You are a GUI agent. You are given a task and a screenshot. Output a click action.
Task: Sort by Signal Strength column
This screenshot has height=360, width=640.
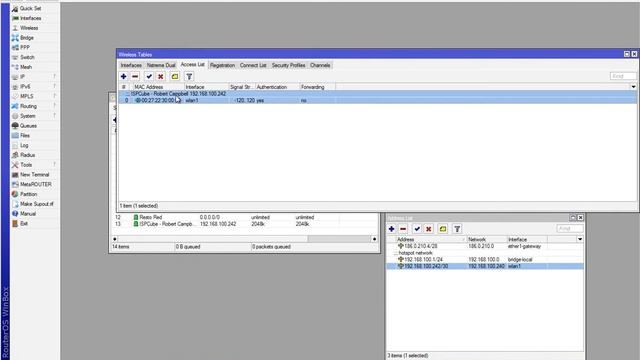click(x=242, y=87)
